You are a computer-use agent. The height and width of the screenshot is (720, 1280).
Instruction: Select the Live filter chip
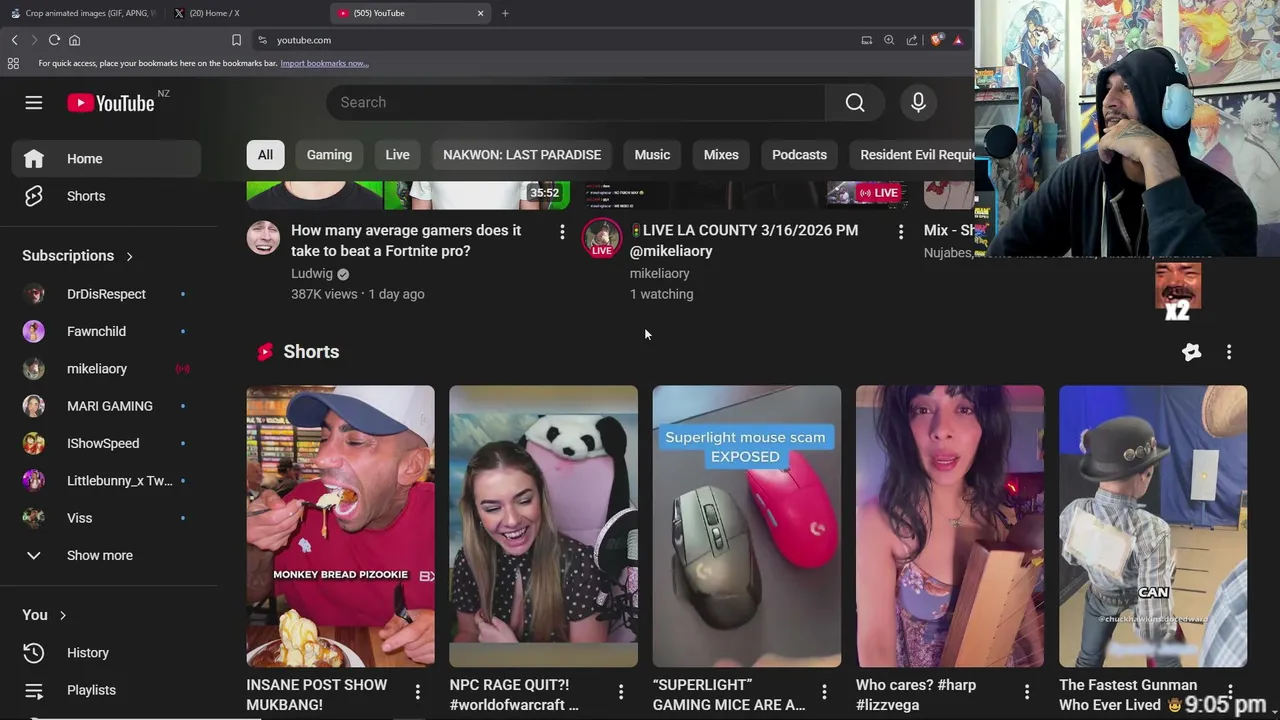click(398, 155)
